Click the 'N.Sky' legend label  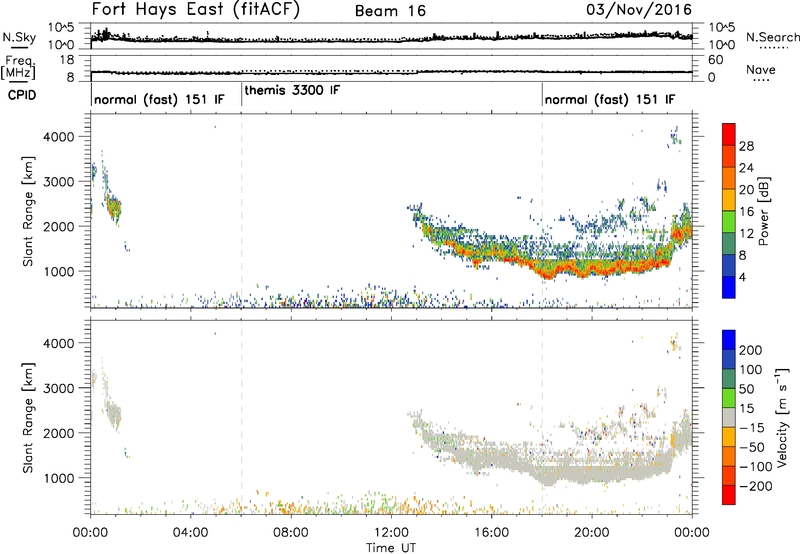(x=19, y=37)
